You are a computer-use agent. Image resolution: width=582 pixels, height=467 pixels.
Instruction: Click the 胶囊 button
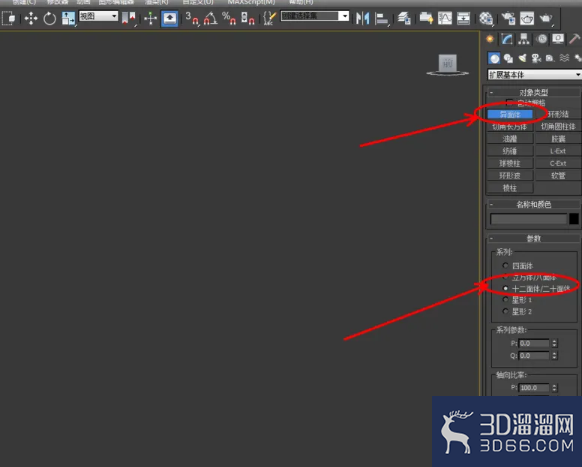click(x=558, y=139)
